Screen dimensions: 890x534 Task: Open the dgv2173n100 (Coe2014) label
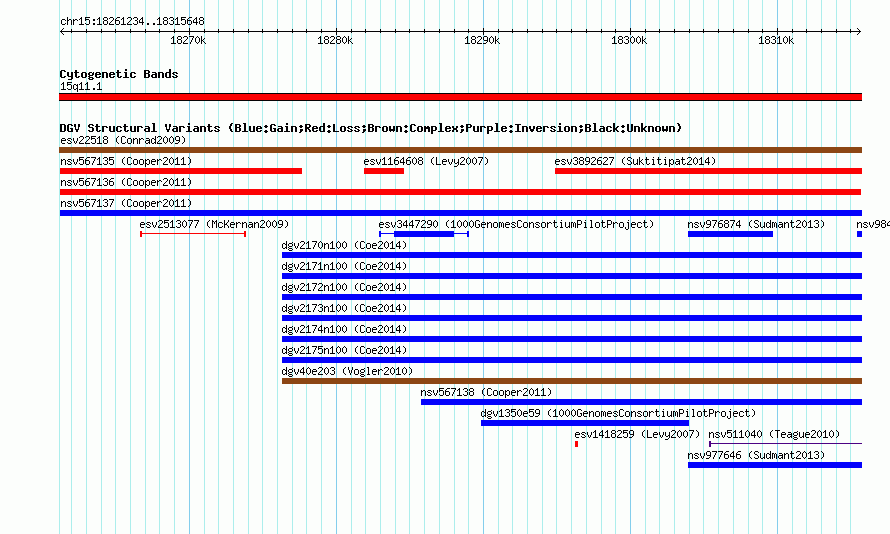coord(344,309)
